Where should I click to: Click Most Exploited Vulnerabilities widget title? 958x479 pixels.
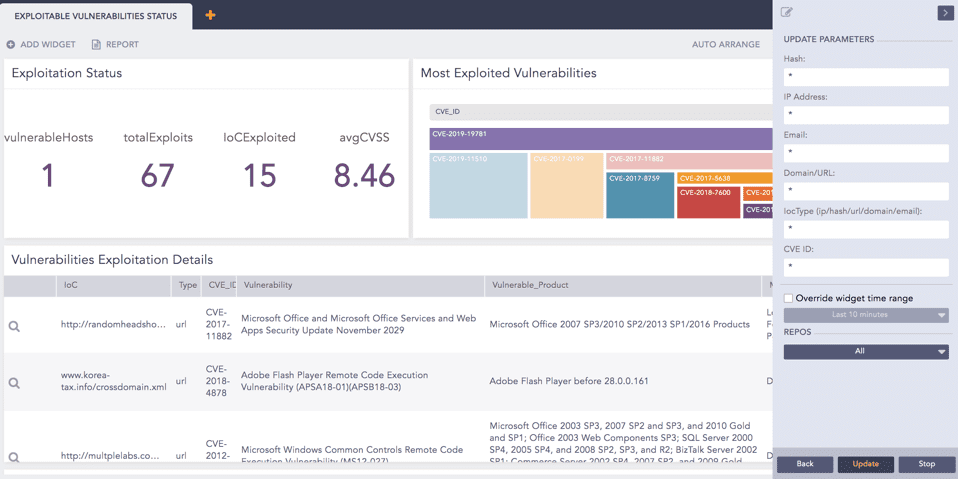pos(508,73)
